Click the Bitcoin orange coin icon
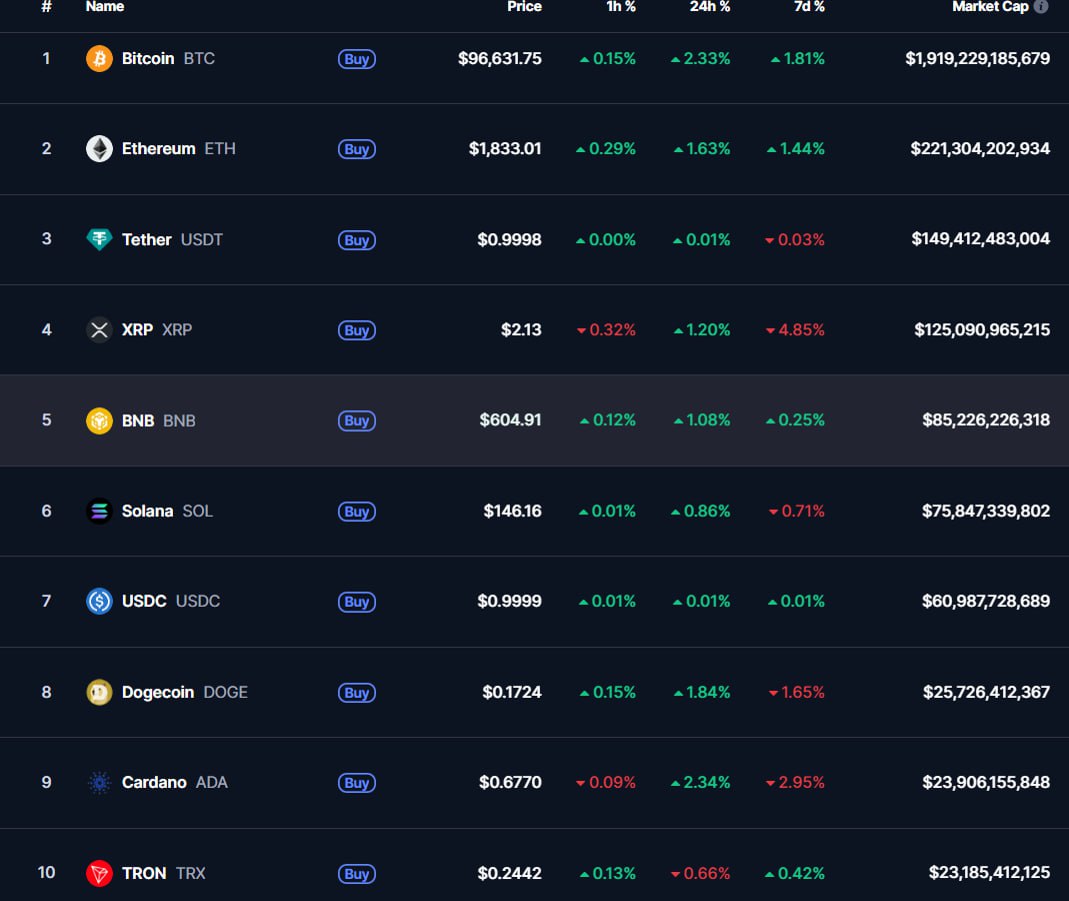The image size is (1069, 901). point(99,58)
